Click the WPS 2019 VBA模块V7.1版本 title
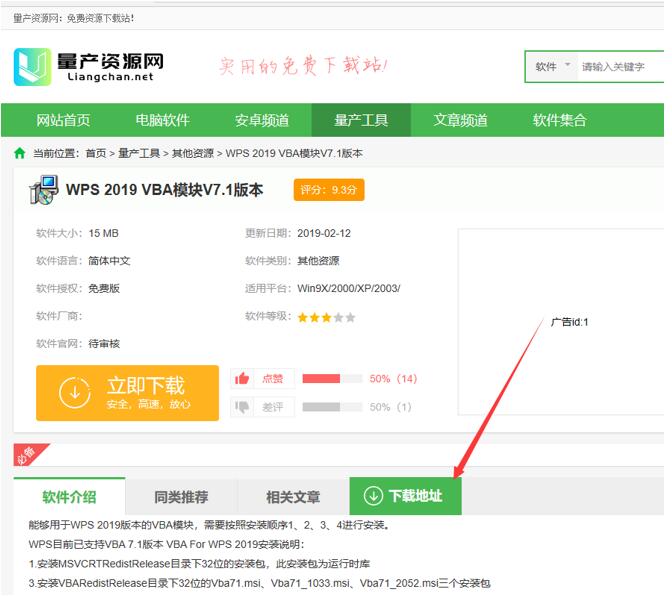Viewport: 672px width, 596px height. point(165,190)
